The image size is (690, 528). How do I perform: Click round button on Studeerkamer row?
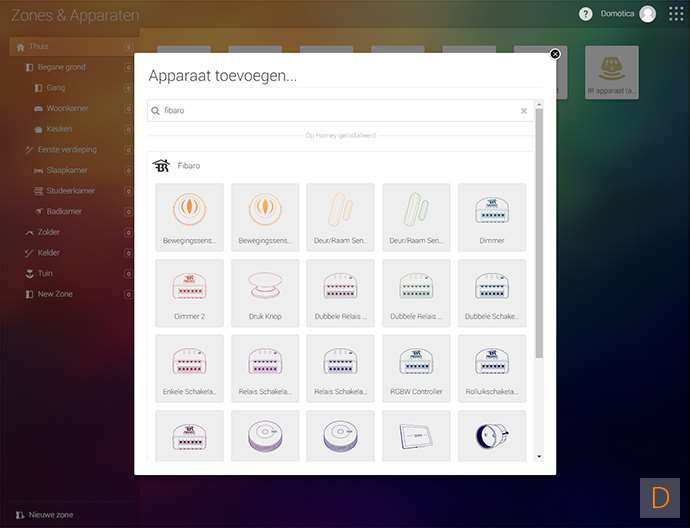128,191
